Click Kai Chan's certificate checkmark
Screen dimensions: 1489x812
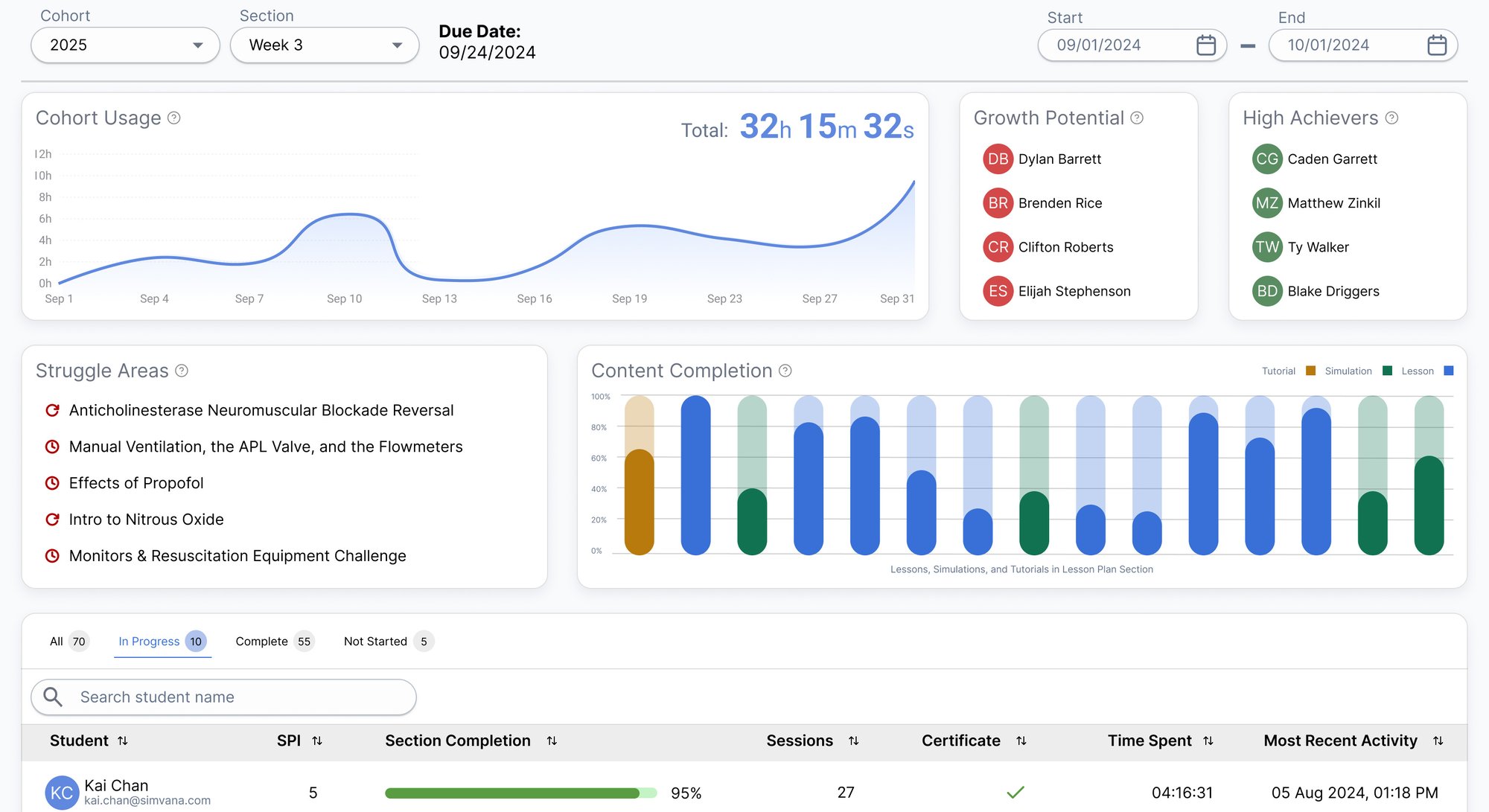pos(1015,793)
